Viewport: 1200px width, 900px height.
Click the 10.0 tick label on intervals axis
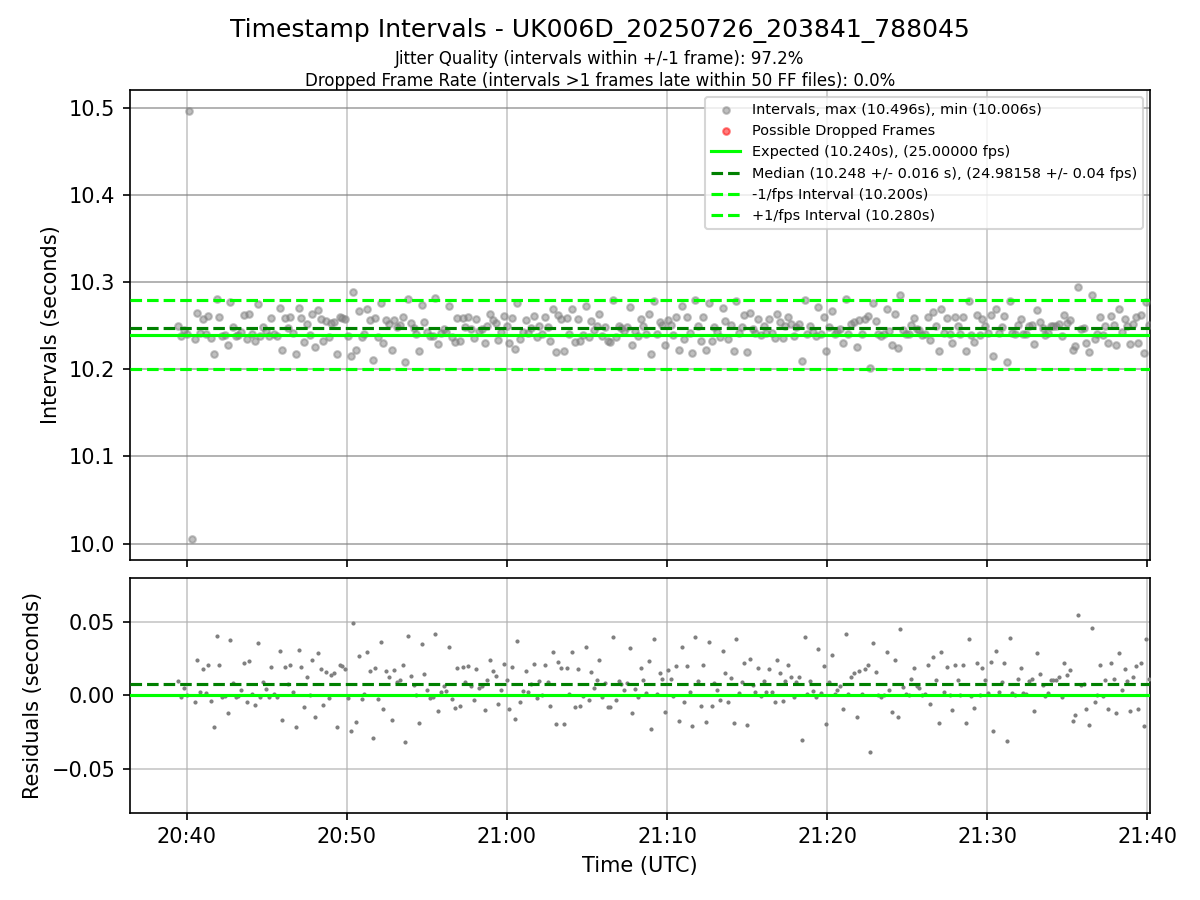(x=92, y=544)
